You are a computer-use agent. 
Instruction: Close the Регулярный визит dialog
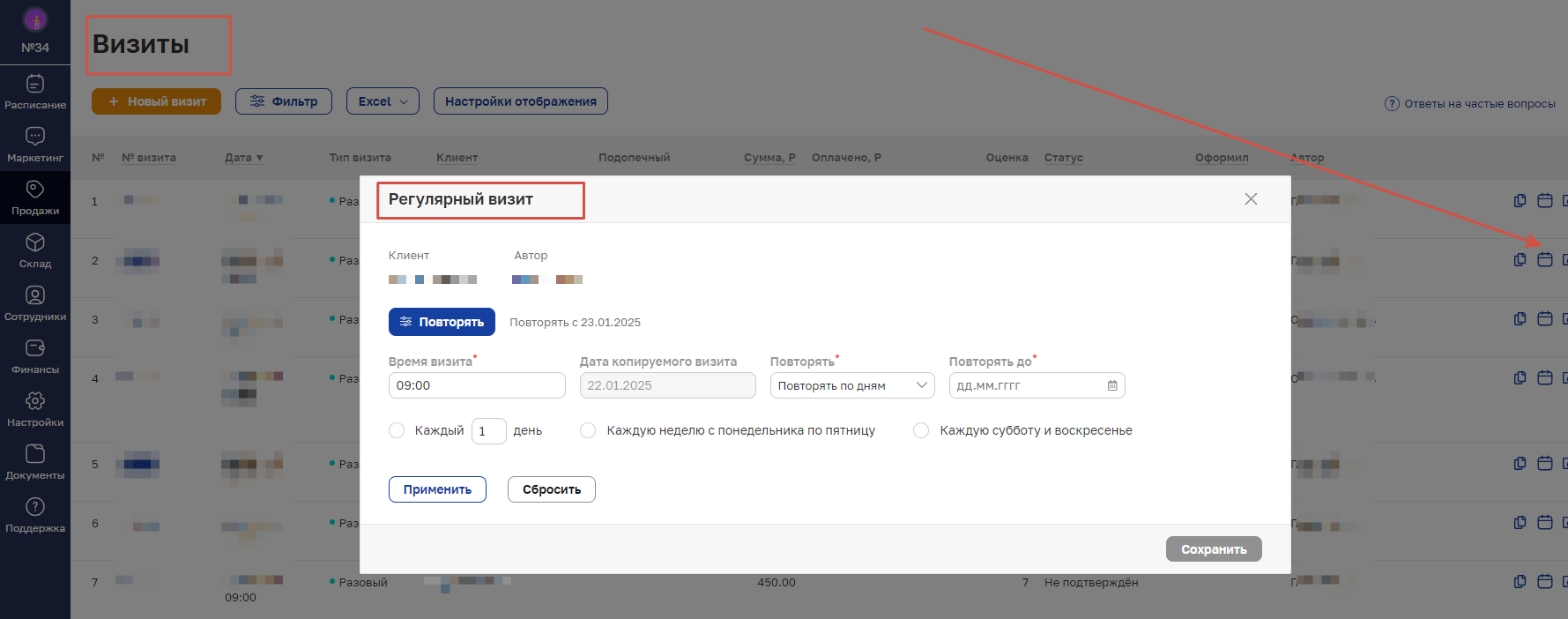pos(1251,199)
